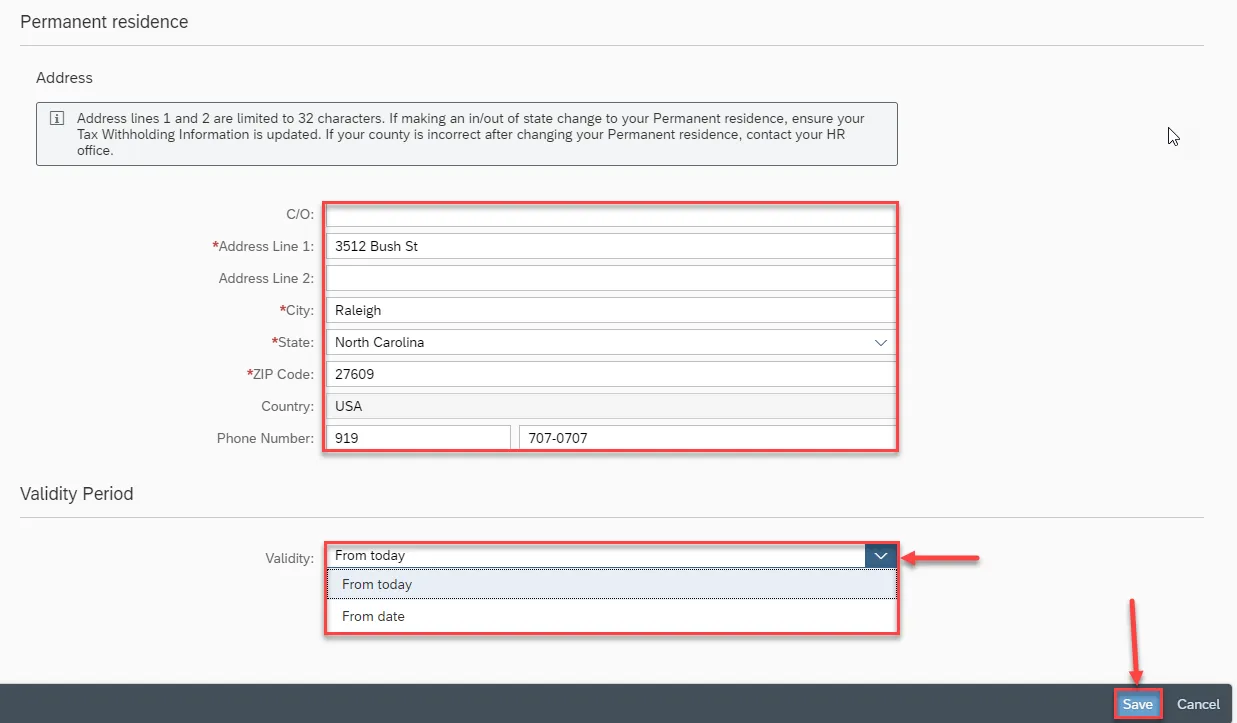Click the info icon in the address notice
This screenshot has width=1237, height=723.
57,118
